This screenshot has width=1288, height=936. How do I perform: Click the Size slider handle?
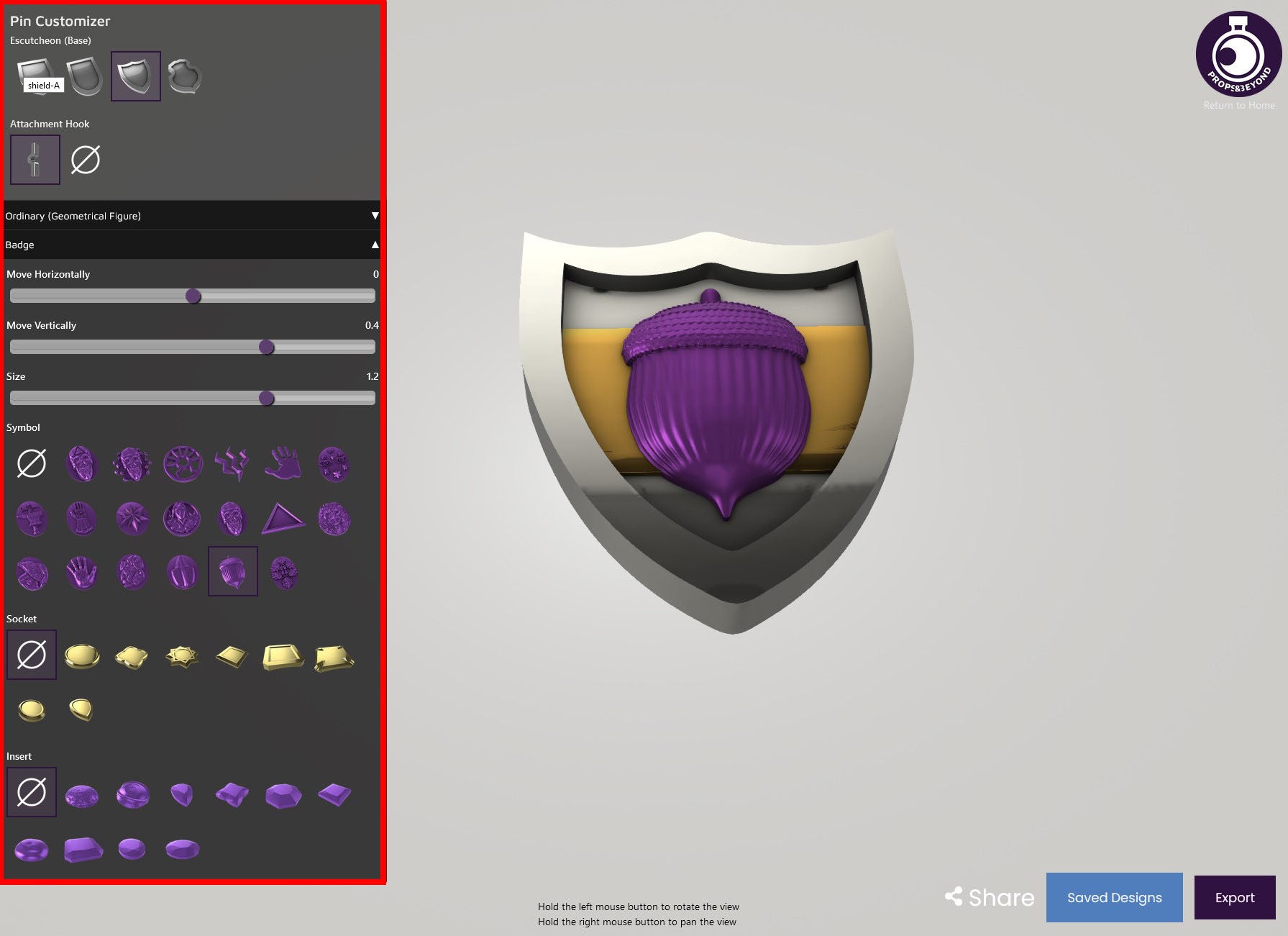(266, 399)
